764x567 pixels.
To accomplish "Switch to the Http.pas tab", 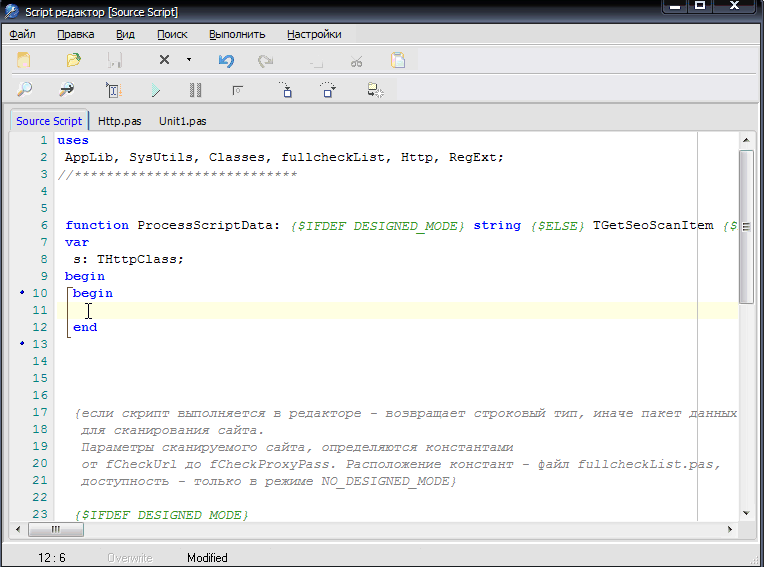I will coord(120,121).
